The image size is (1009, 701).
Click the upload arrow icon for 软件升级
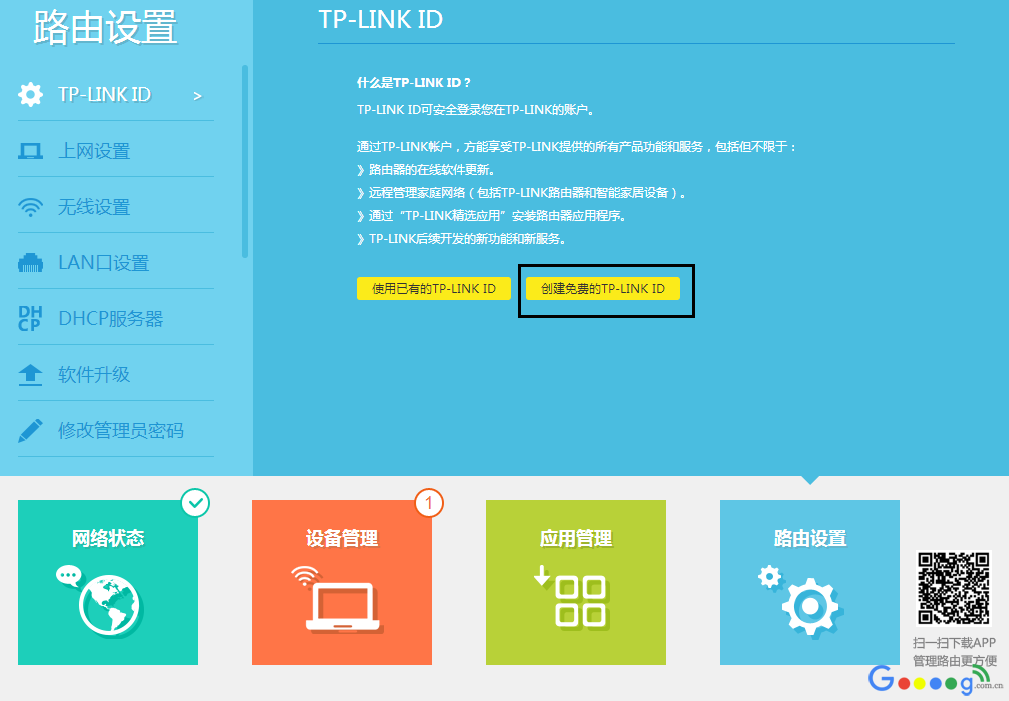(x=31, y=372)
